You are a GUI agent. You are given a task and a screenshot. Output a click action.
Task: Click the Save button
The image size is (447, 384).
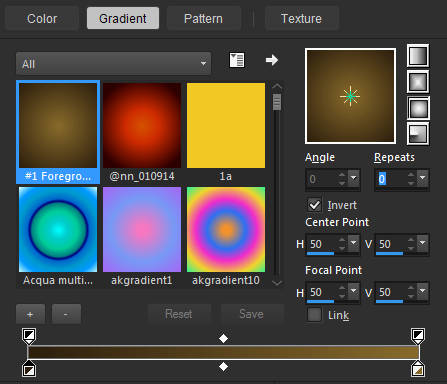coord(252,314)
